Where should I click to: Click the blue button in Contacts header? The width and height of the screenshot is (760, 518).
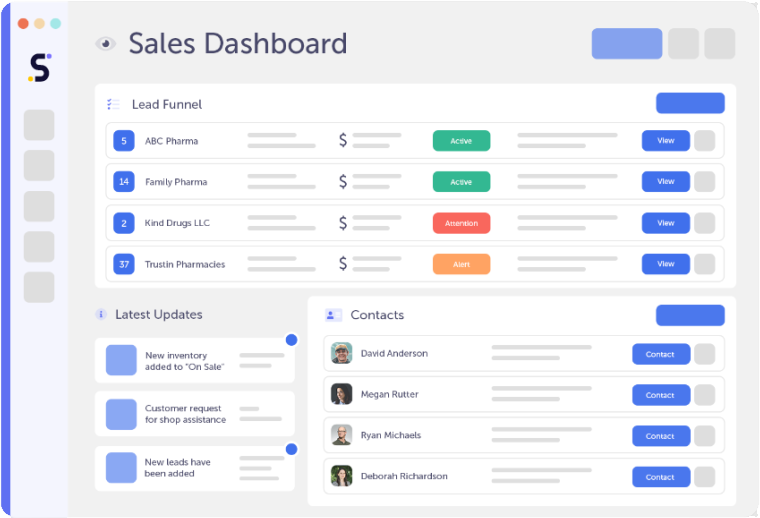coord(690,315)
